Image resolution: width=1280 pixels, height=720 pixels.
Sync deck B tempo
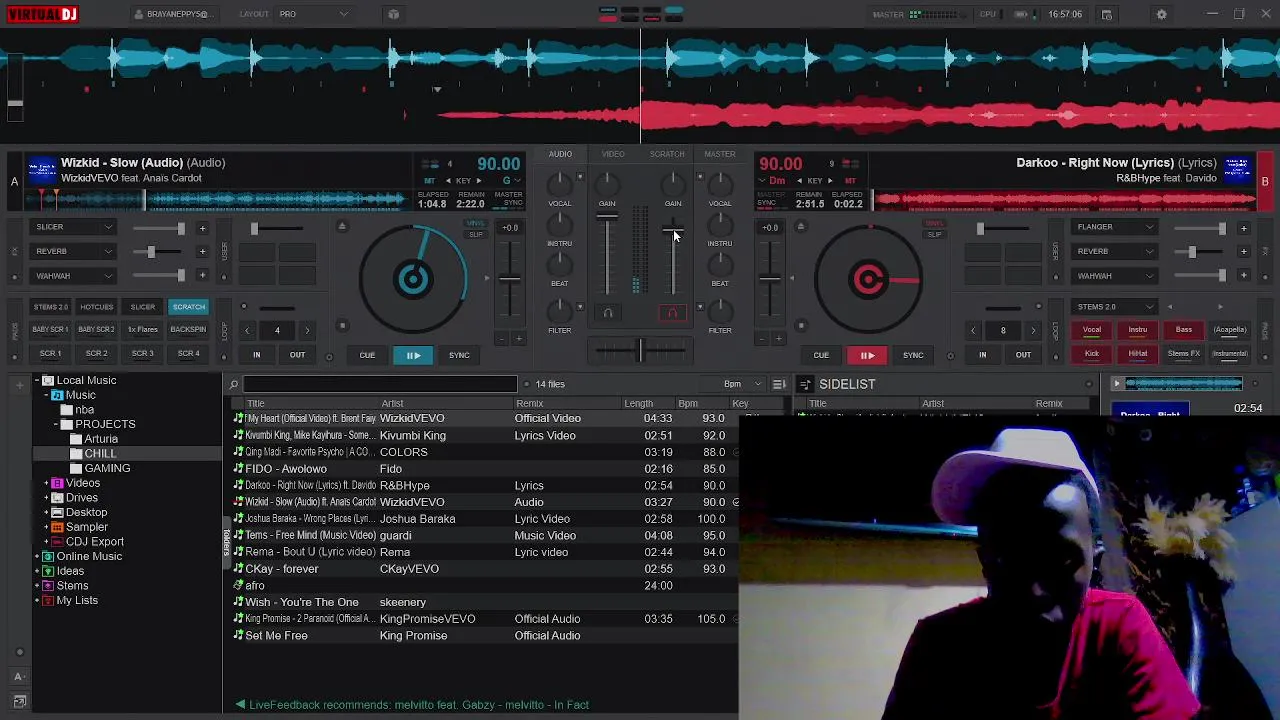[913, 355]
